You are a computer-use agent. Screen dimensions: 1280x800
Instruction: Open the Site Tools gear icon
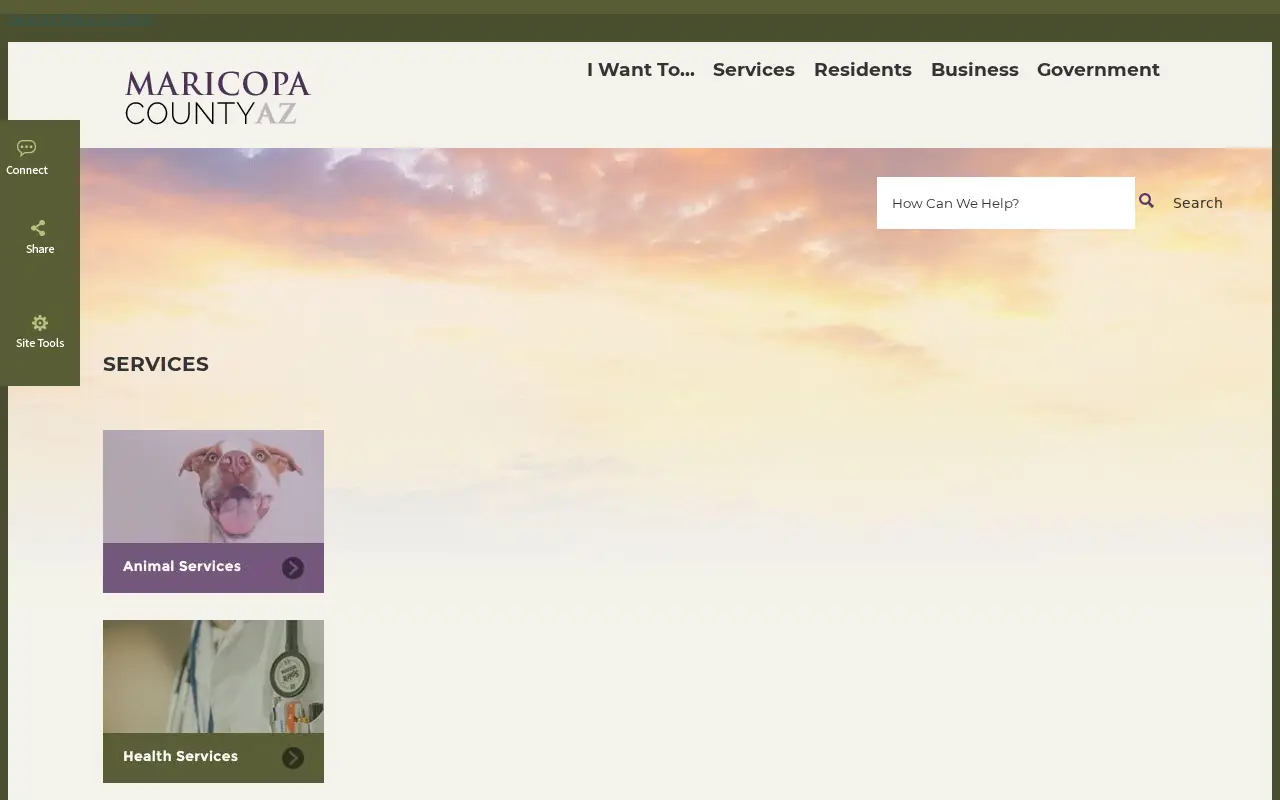click(x=40, y=323)
